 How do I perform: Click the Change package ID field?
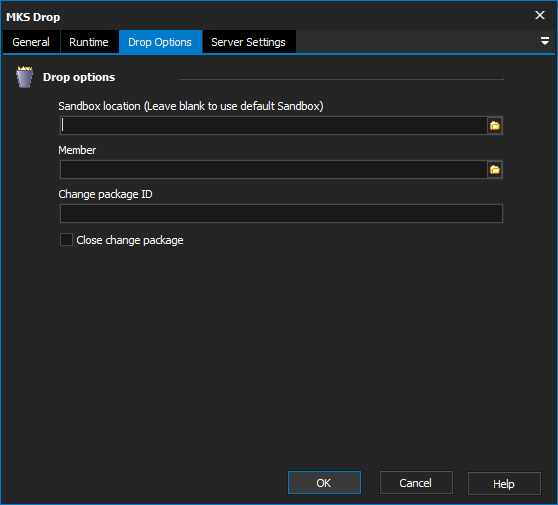tap(281, 214)
